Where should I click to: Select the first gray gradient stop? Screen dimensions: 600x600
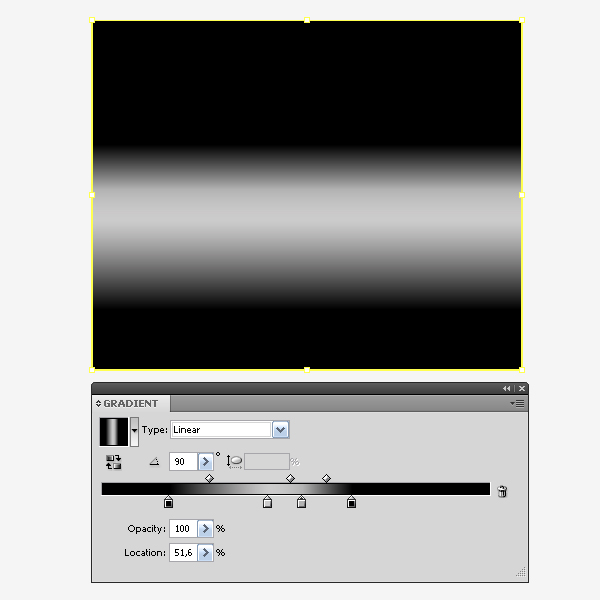click(x=267, y=502)
